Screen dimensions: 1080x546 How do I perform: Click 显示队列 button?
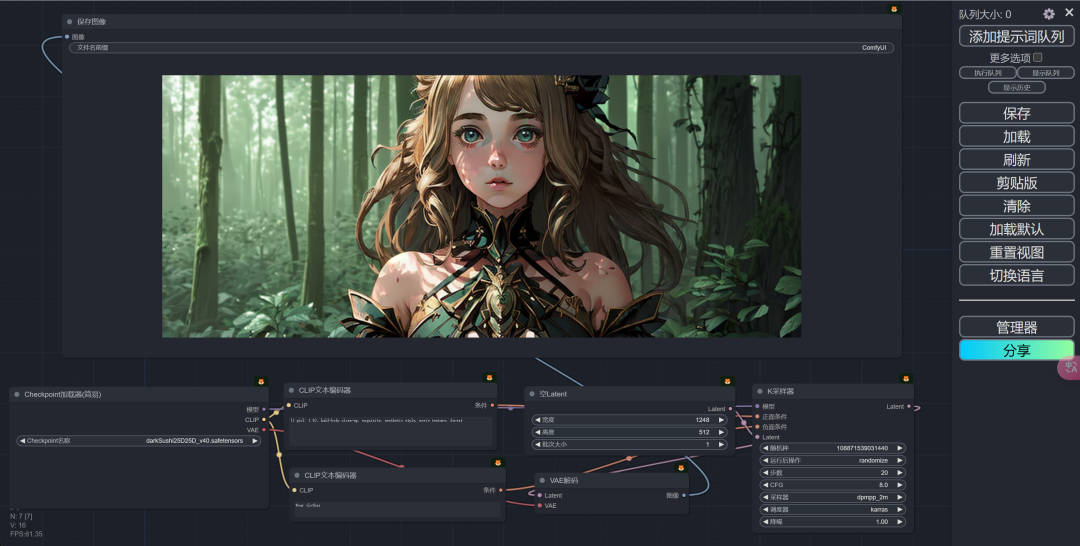point(1046,72)
